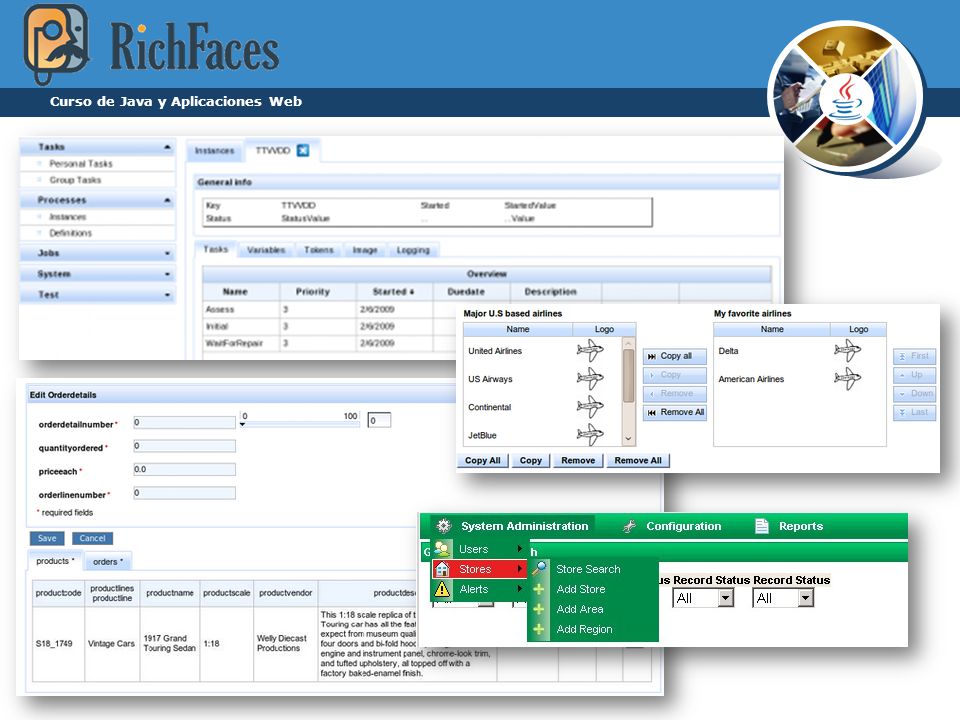Open the Image tab
Image resolution: width=960 pixels, height=720 pixels.
pyautogui.click(x=365, y=250)
